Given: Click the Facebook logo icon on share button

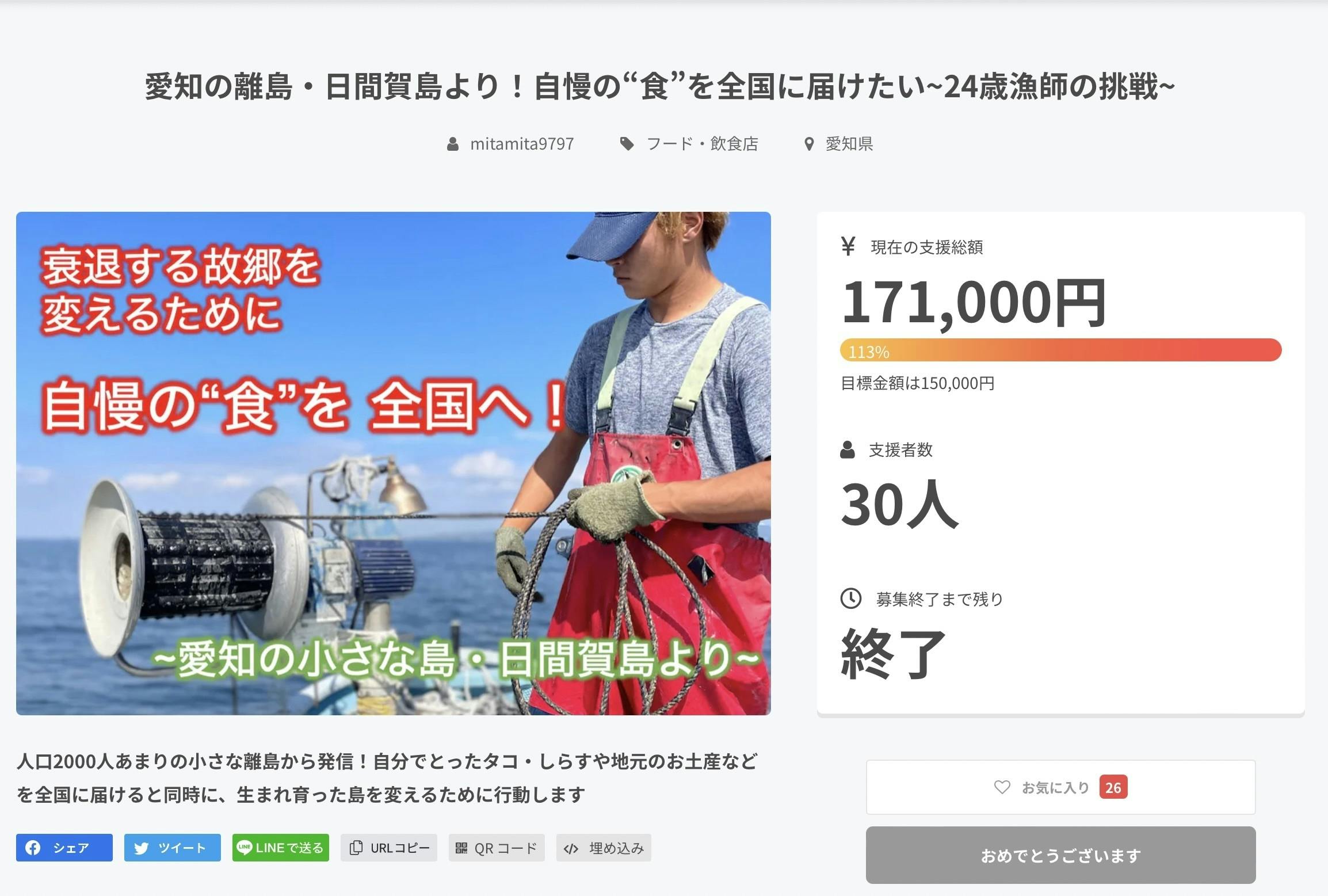Looking at the screenshot, I should tap(33, 848).
